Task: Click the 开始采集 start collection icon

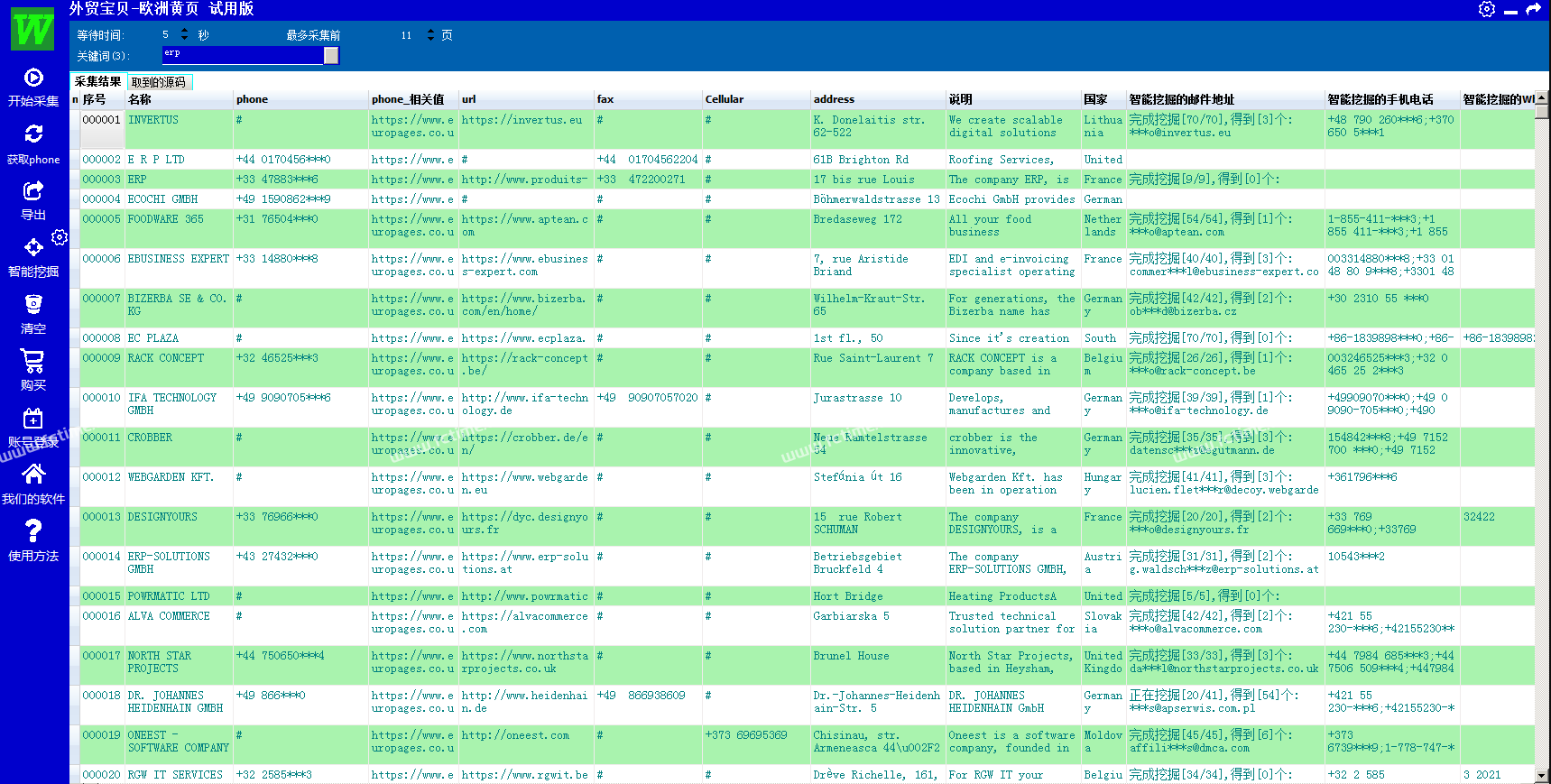Action: tap(33, 78)
